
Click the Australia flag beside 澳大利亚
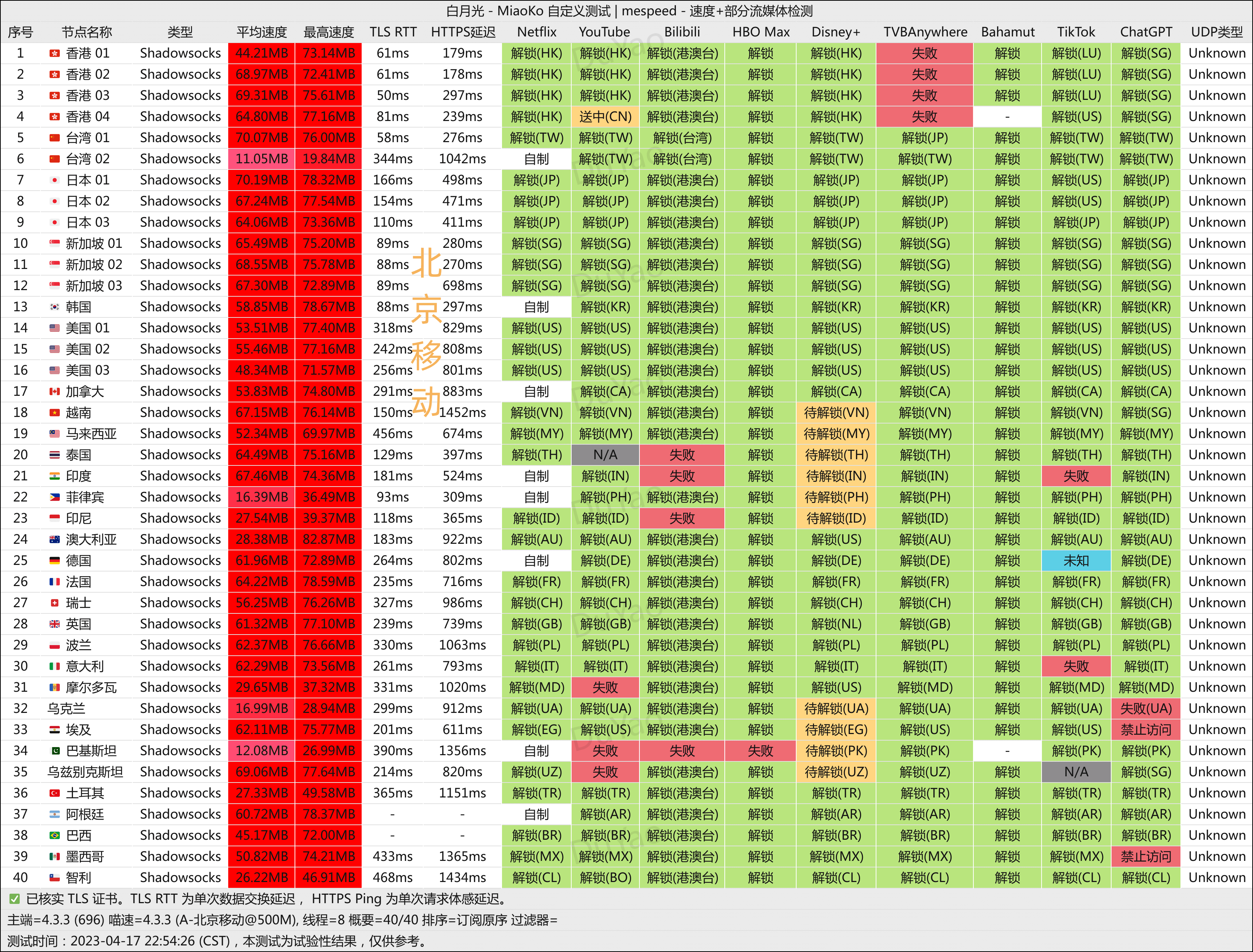(54, 539)
